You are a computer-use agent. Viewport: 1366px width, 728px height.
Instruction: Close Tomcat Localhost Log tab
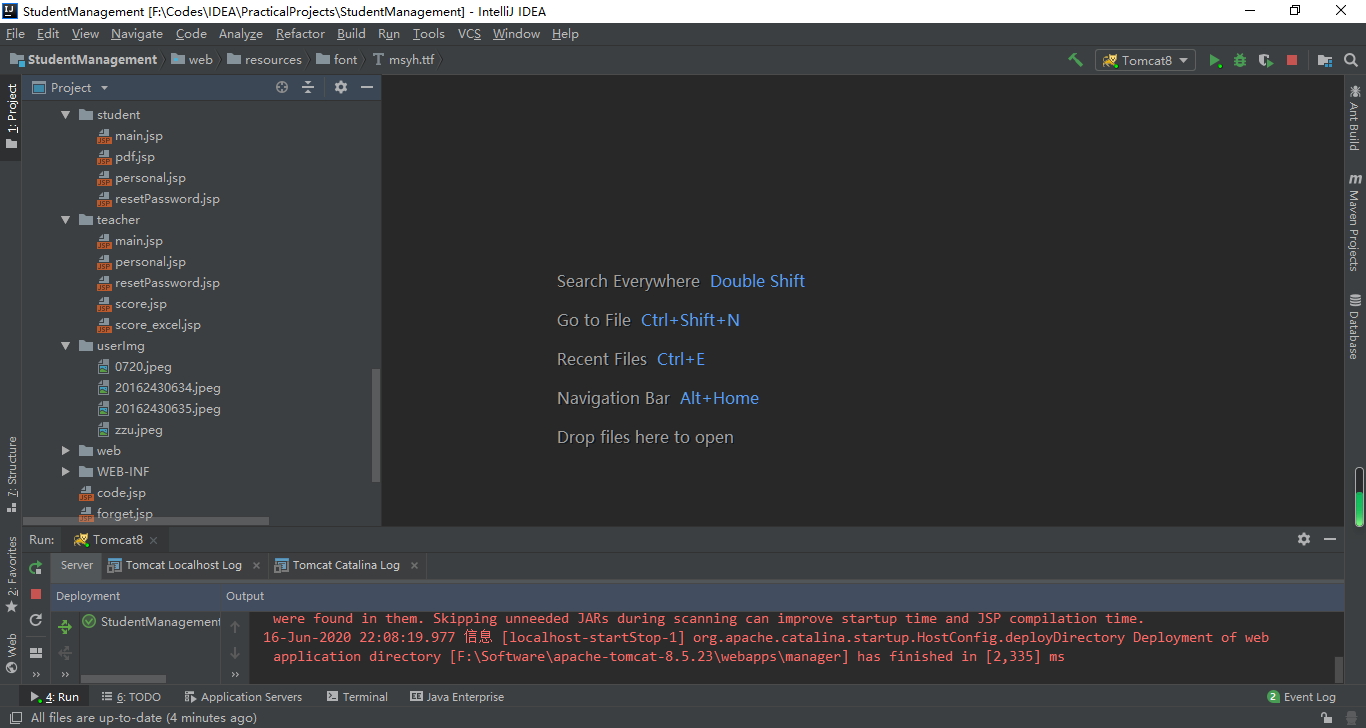coord(256,566)
